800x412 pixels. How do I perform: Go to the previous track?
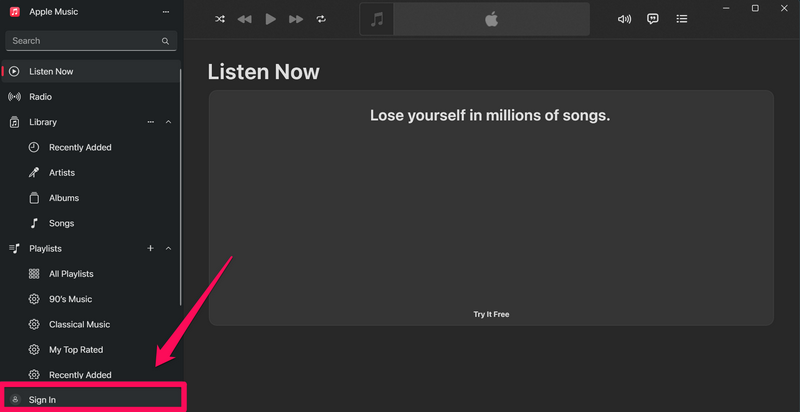pos(244,19)
